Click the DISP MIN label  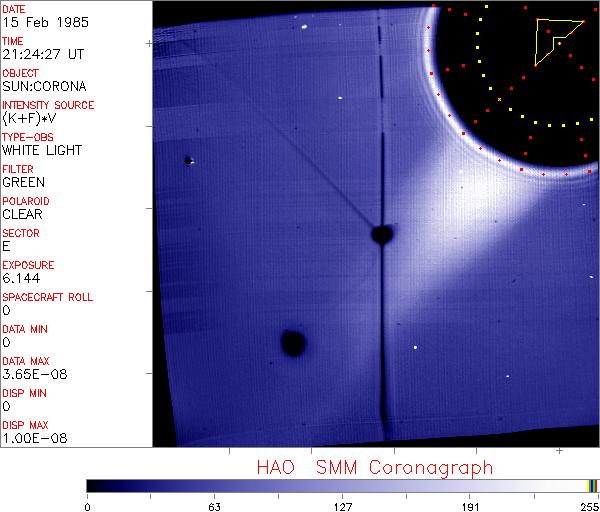24,393
